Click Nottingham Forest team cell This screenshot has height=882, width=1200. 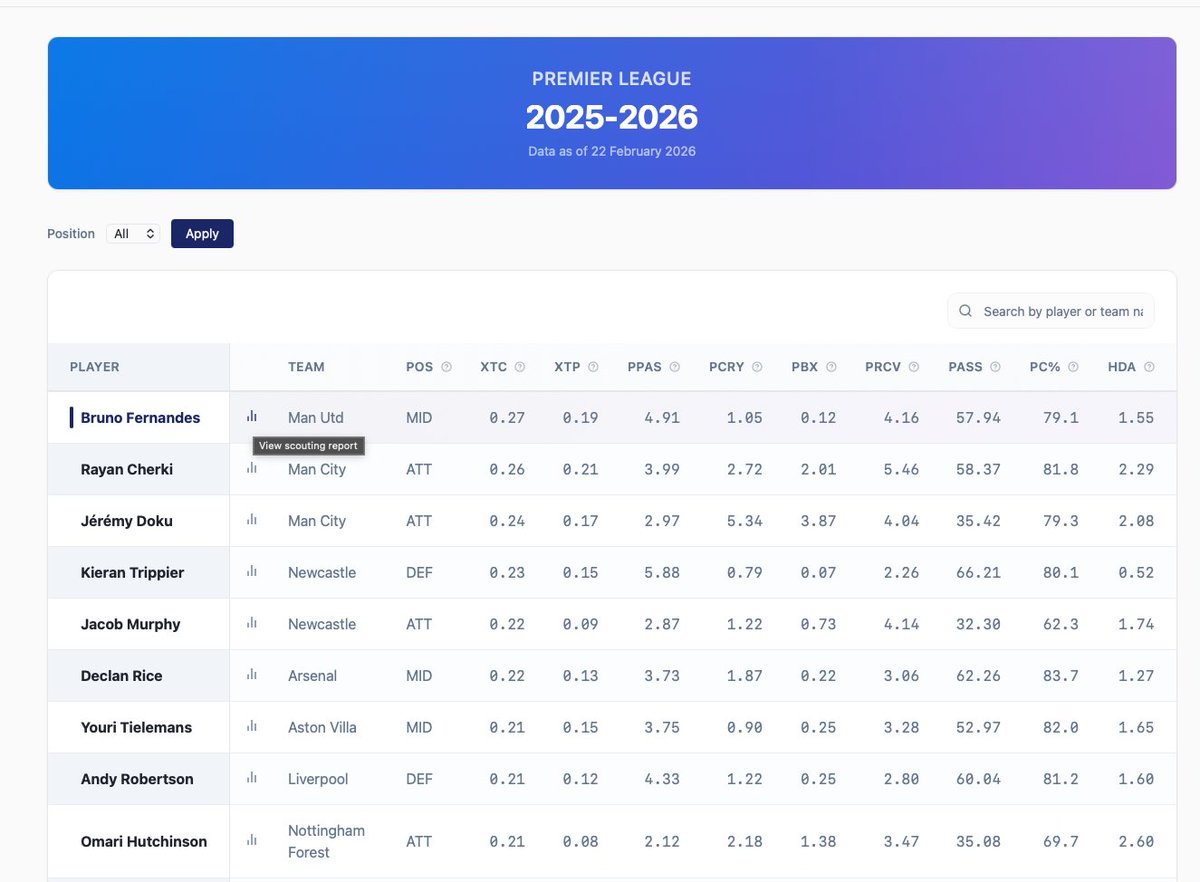[326, 841]
